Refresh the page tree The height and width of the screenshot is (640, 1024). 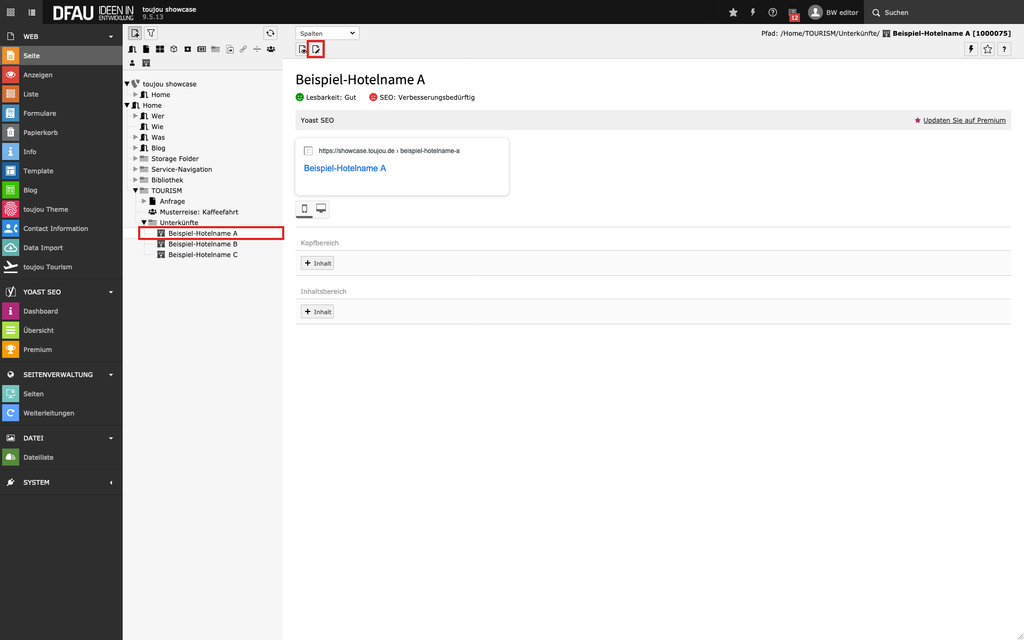coord(270,33)
